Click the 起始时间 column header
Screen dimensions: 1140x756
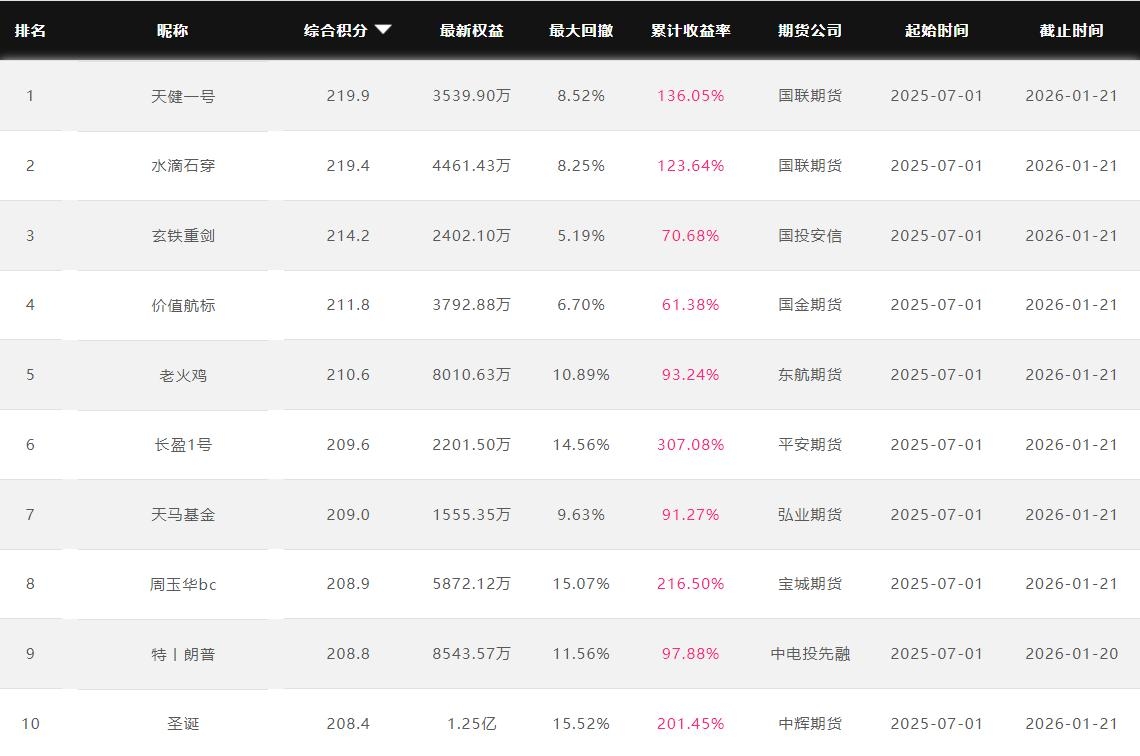point(936,30)
